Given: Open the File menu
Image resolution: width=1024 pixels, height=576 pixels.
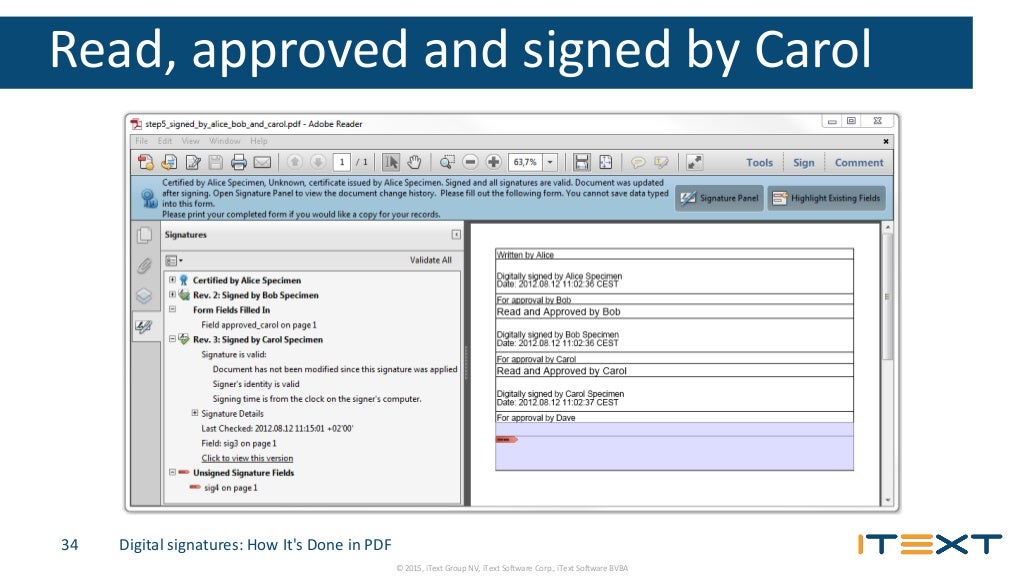Looking at the screenshot, I should [x=142, y=141].
